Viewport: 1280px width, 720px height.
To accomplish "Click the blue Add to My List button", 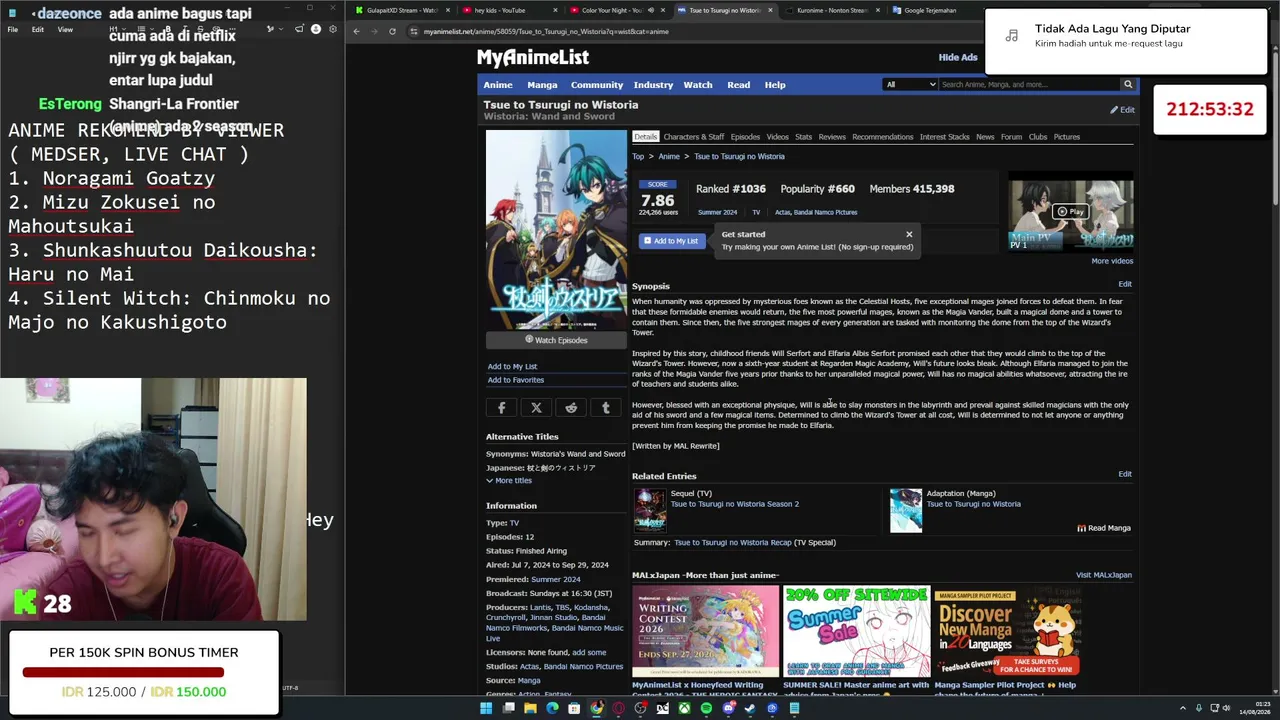I will click(671, 241).
